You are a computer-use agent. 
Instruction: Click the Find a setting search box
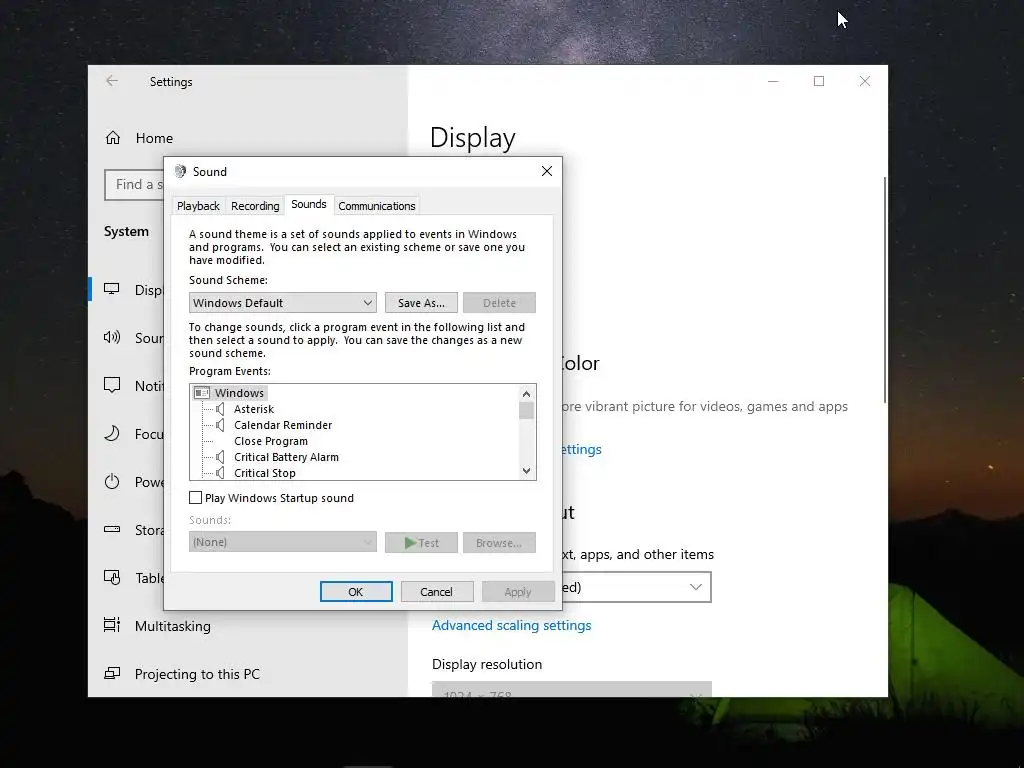[134, 185]
